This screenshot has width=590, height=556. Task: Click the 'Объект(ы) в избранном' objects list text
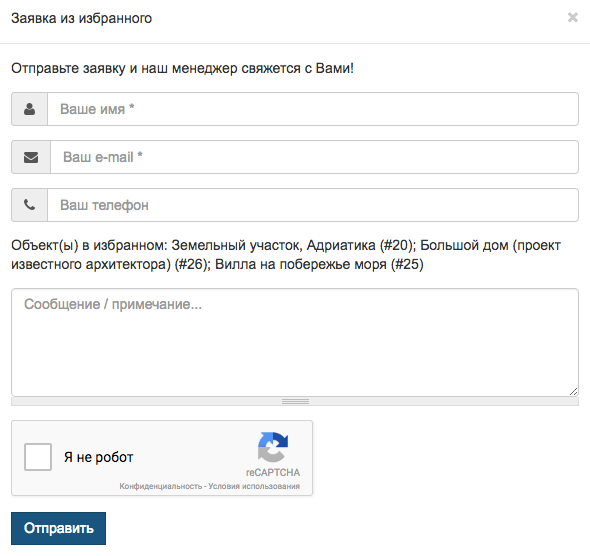[x=286, y=255]
